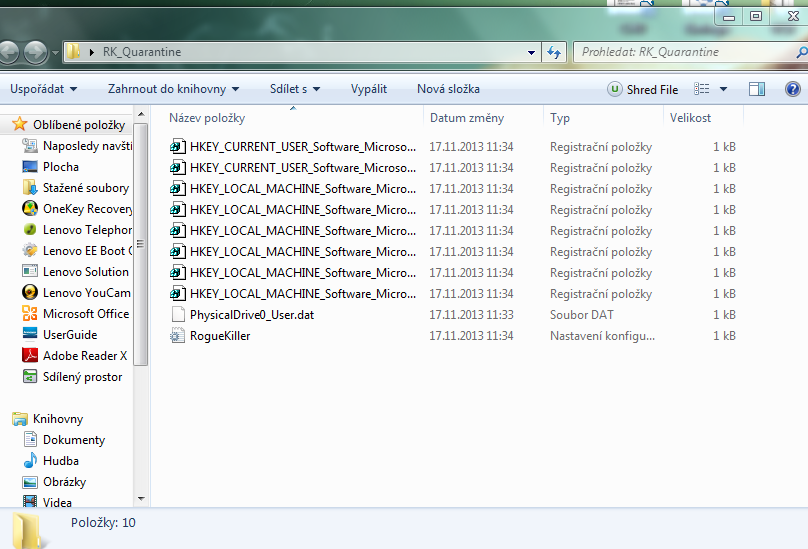808x549 pixels.
Task: Open Dokumenty library
Action: point(74,440)
